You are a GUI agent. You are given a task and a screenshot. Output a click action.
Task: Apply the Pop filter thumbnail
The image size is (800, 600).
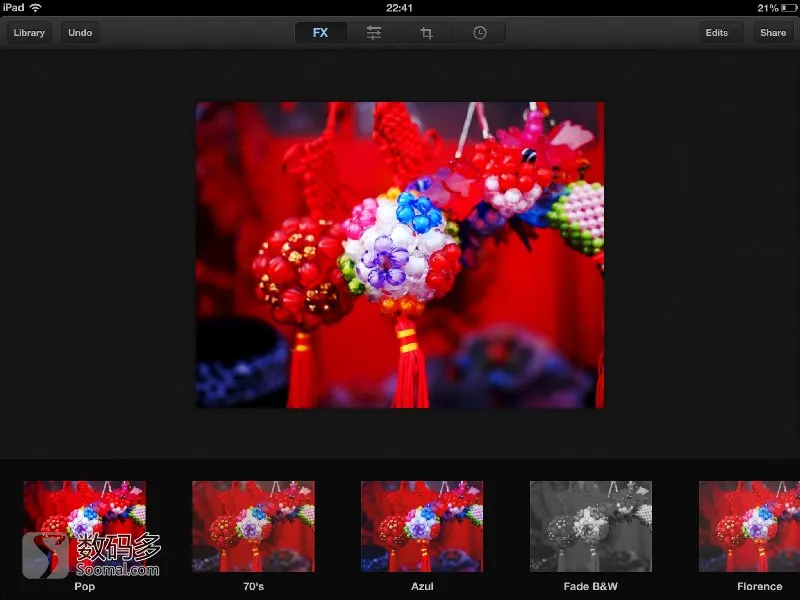(85, 526)
